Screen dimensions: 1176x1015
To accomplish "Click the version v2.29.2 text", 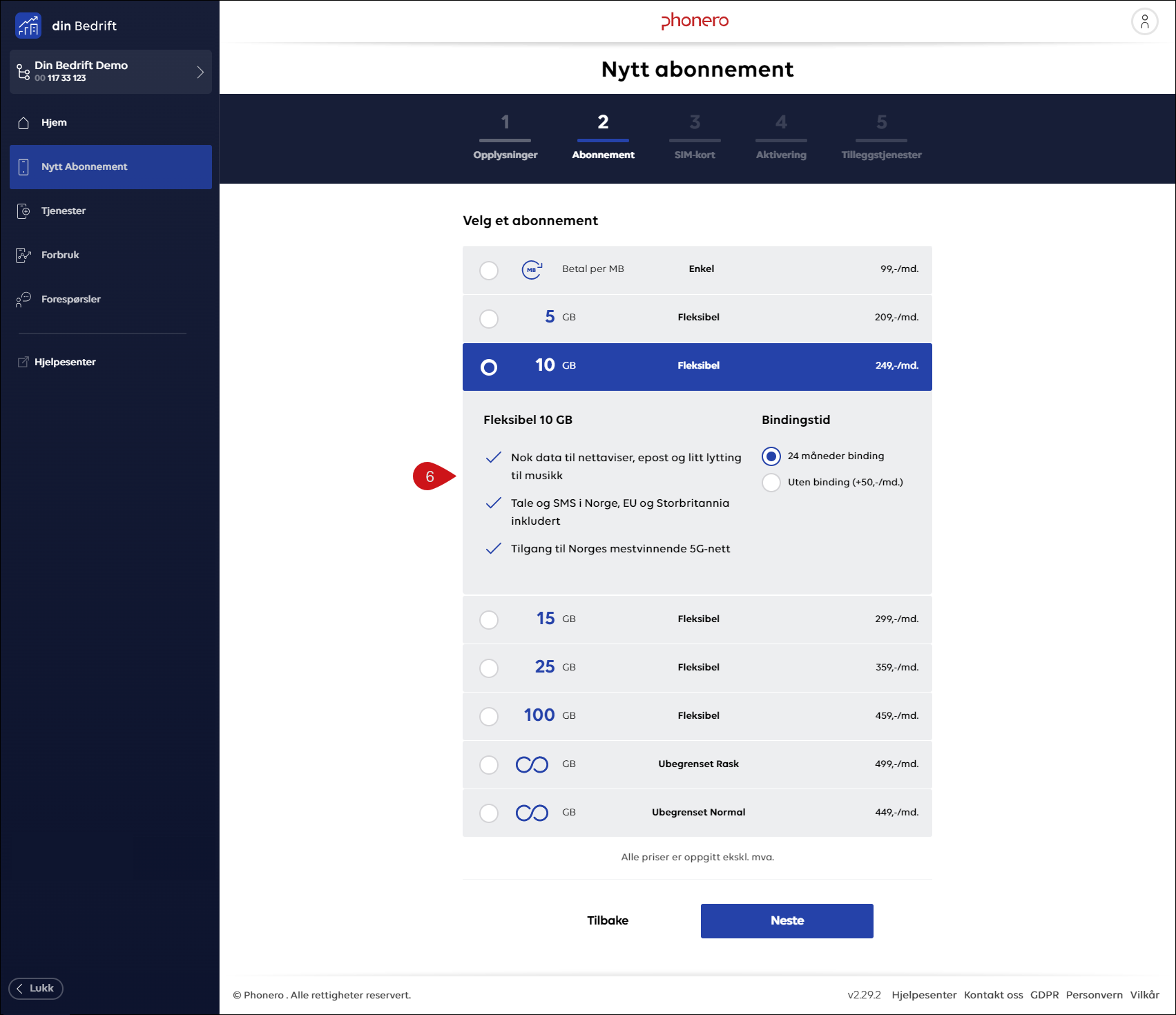I will click(x=865, y=995).
